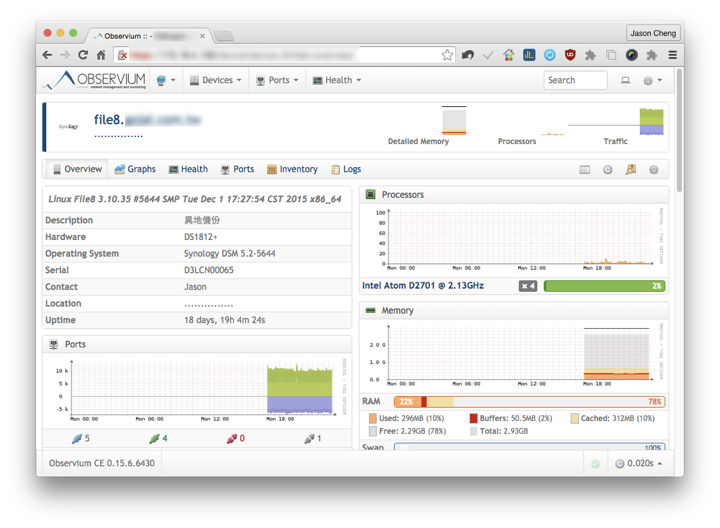Click the yellow Cached legend swatch
This screenshot has height=528, width=720.
[574, 418]
